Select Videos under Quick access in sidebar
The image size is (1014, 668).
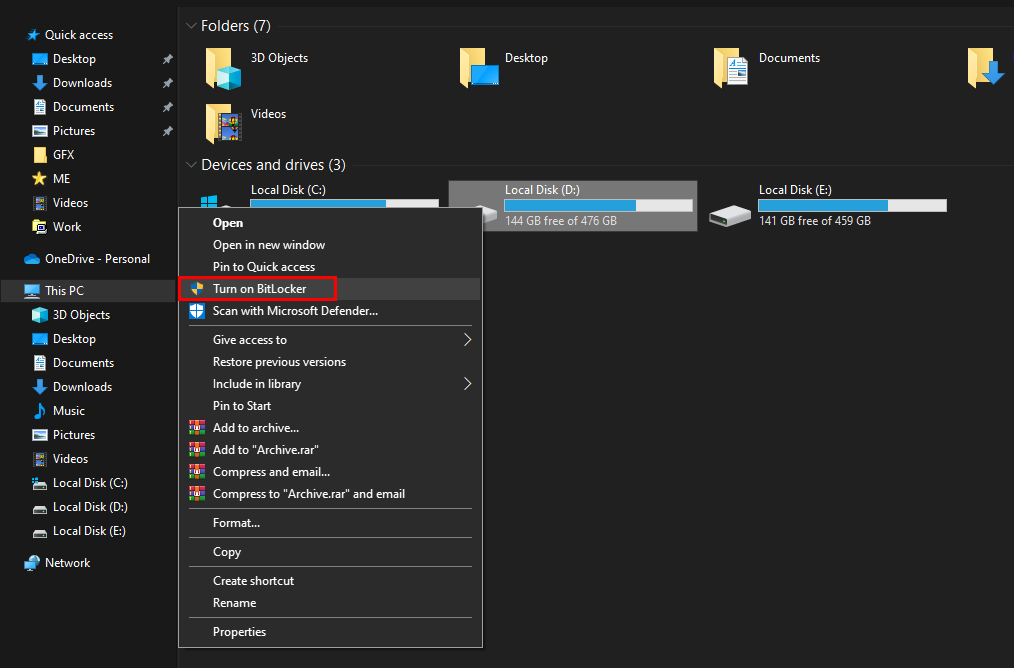(x=70, y=203)
